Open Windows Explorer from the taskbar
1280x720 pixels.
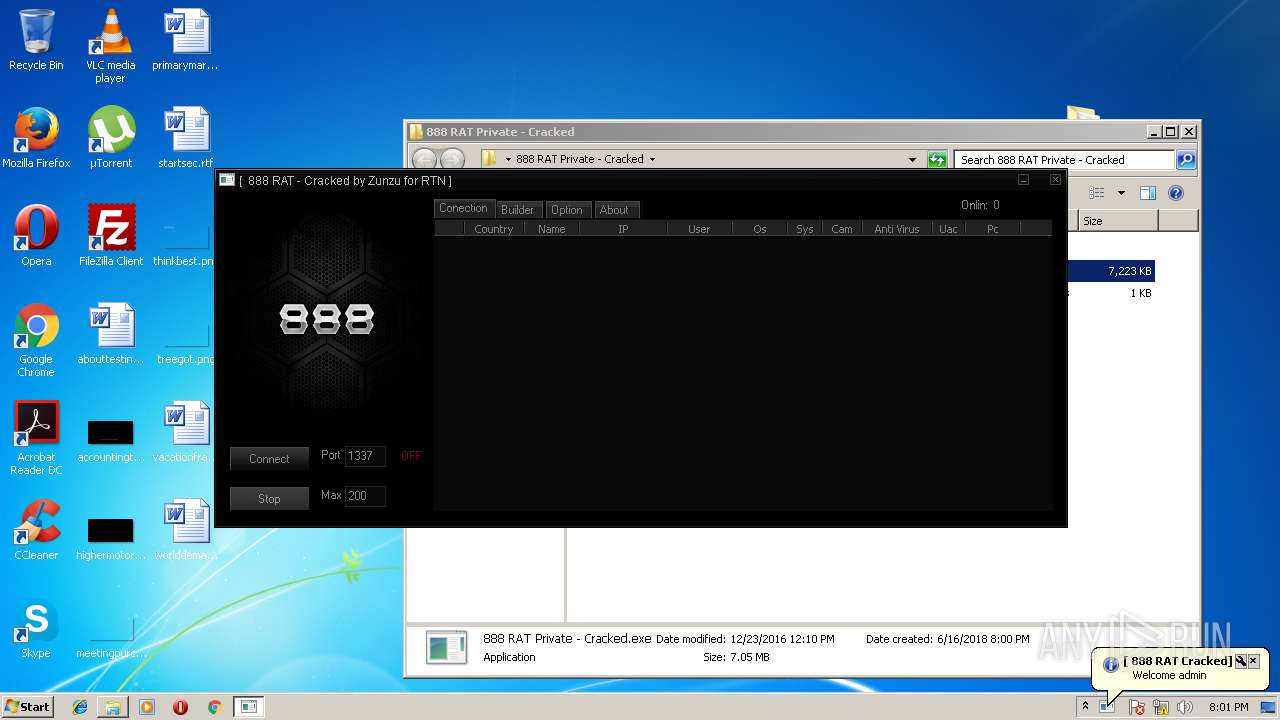coord(113,707)
